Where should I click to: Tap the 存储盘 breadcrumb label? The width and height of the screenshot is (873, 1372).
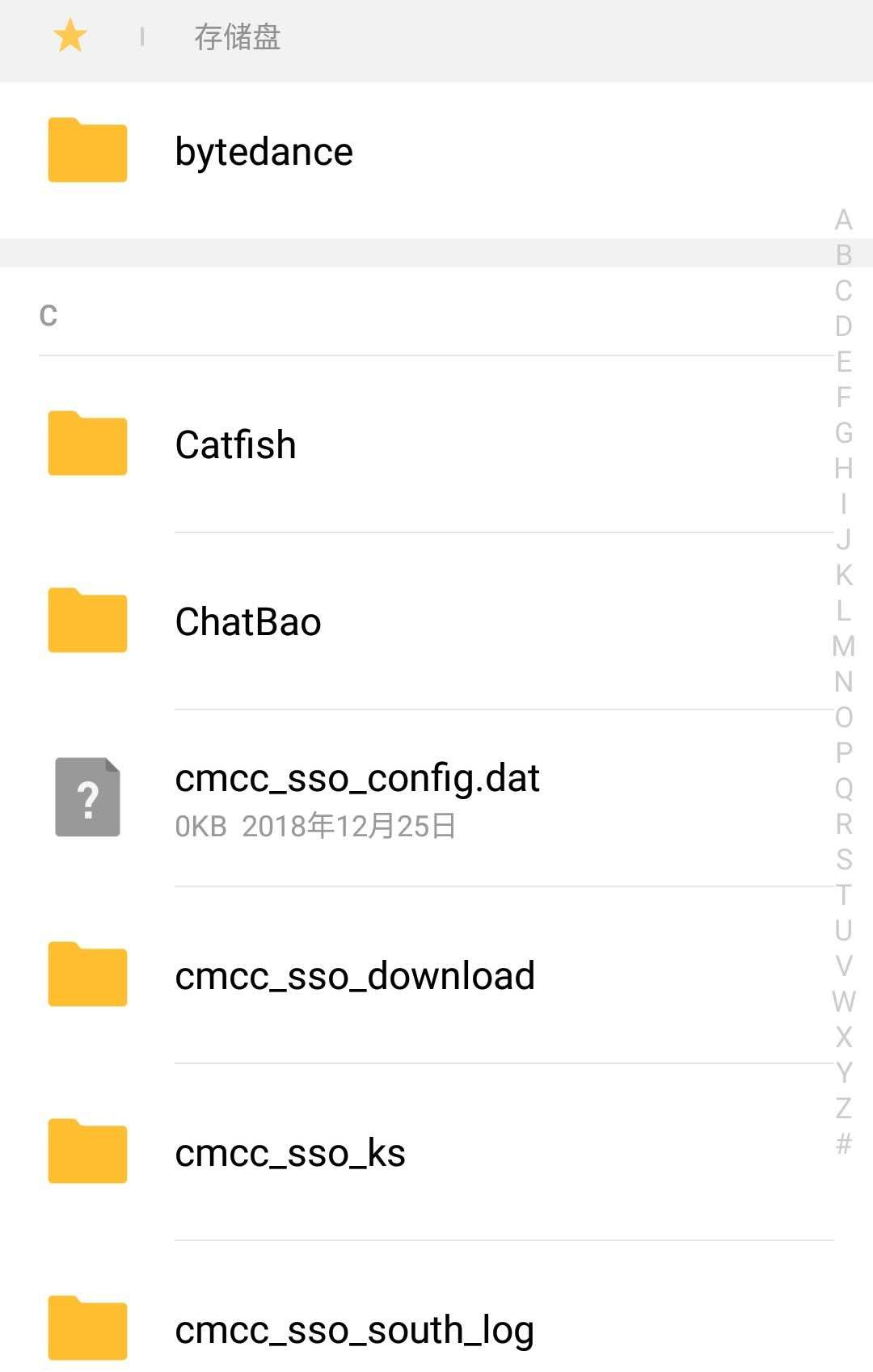click(237, 37)
